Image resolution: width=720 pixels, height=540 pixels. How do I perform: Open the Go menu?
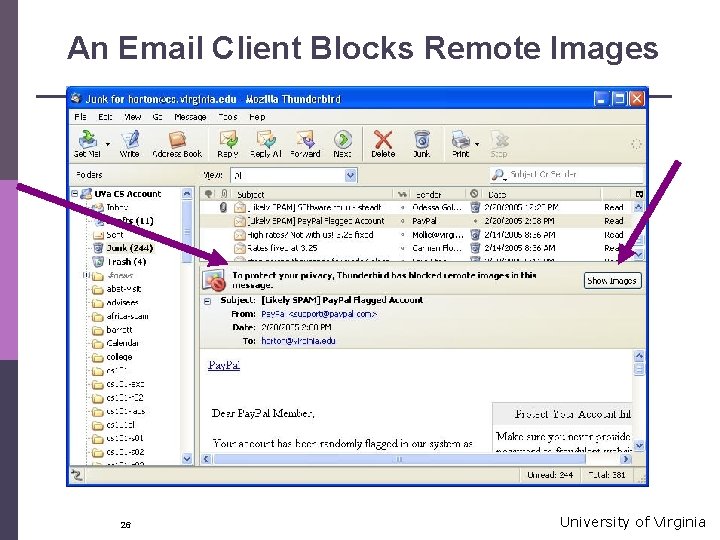click(x=158, y=117)
